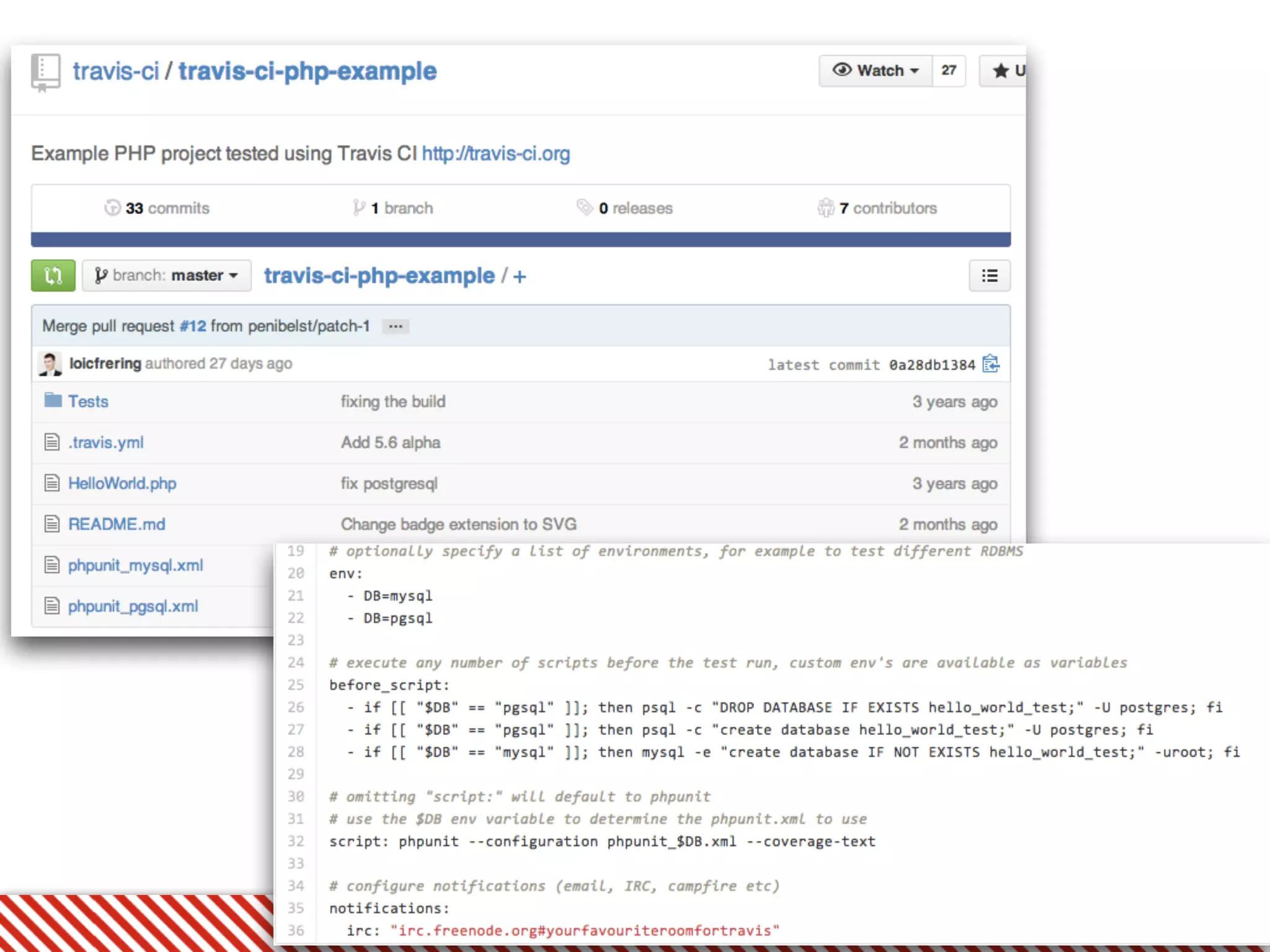1270x952 pixels.
Task: Click the repository book icon
Action: (x=45, y=72)
